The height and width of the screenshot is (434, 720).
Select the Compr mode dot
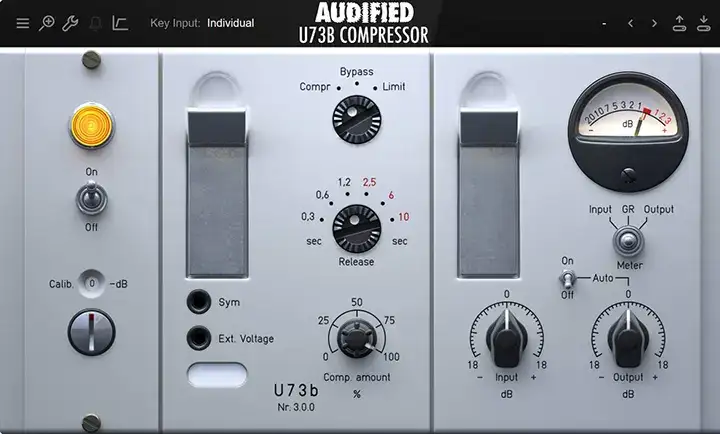click(x=339, y=88)
